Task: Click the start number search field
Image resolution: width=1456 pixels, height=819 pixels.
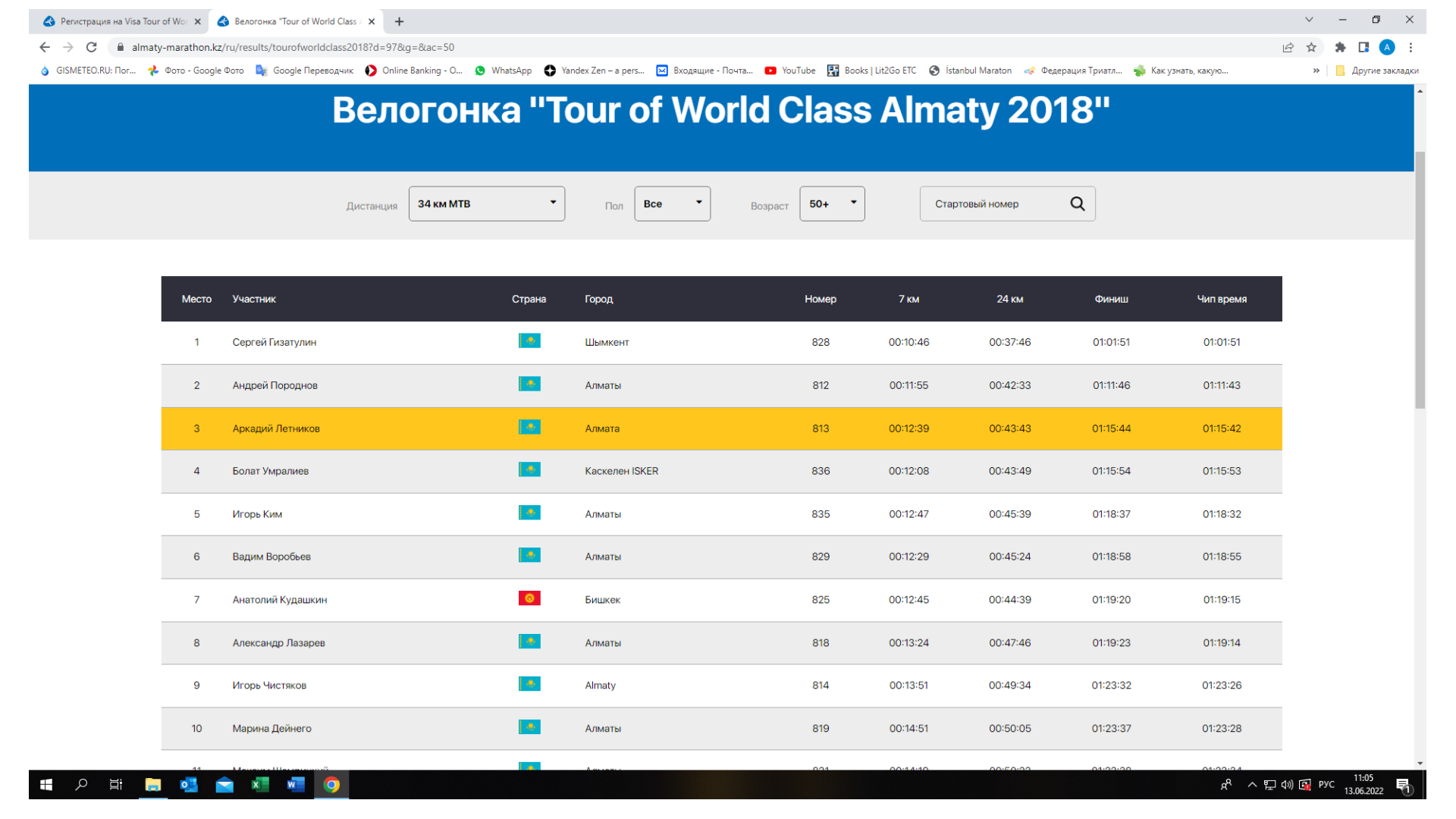Action: 993,204
